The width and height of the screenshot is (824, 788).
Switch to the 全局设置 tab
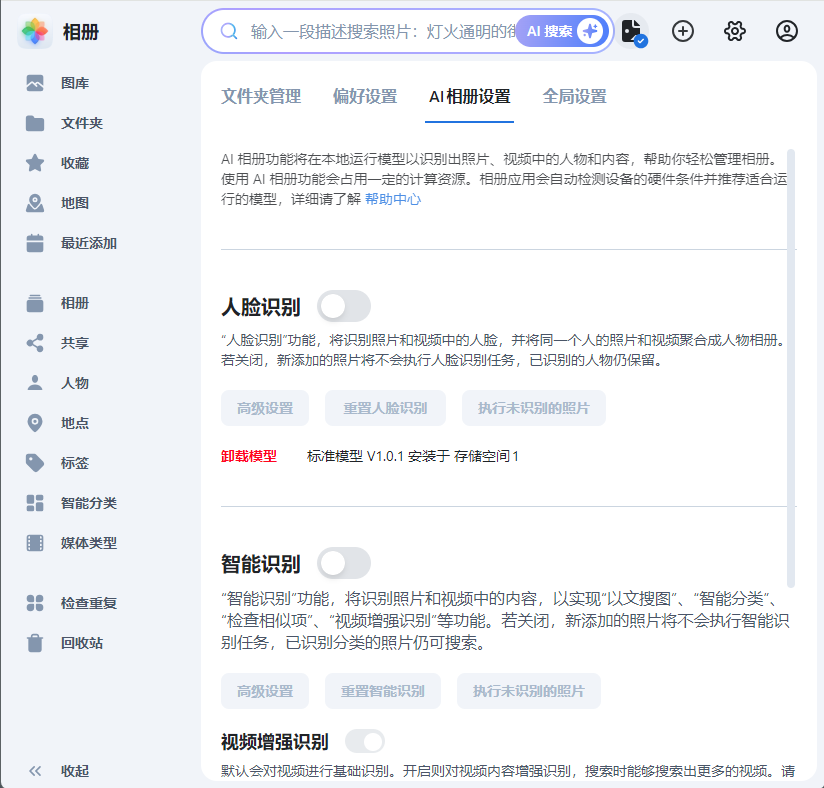tap(574, 97)
